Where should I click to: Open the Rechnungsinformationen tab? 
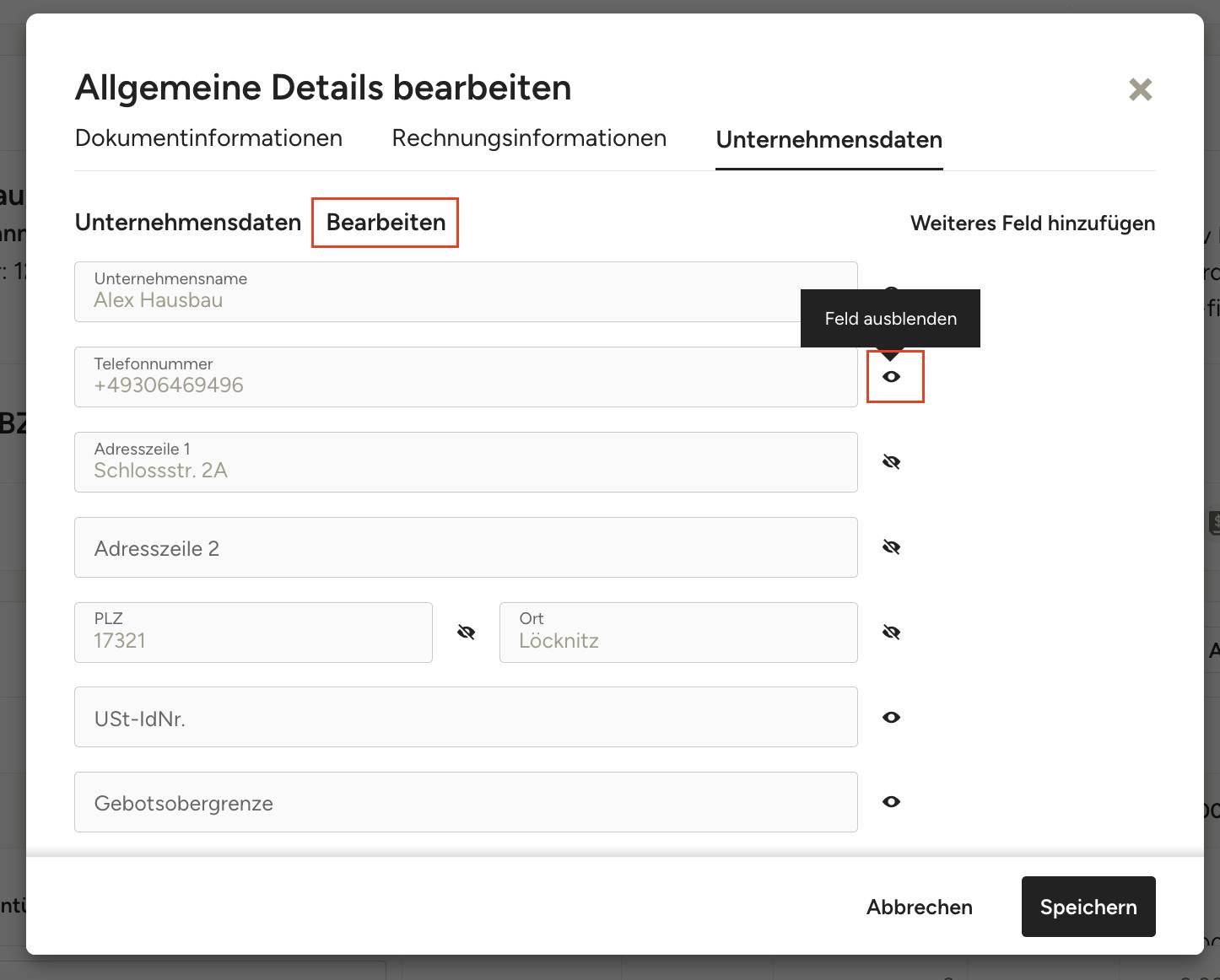click(529, 138)
